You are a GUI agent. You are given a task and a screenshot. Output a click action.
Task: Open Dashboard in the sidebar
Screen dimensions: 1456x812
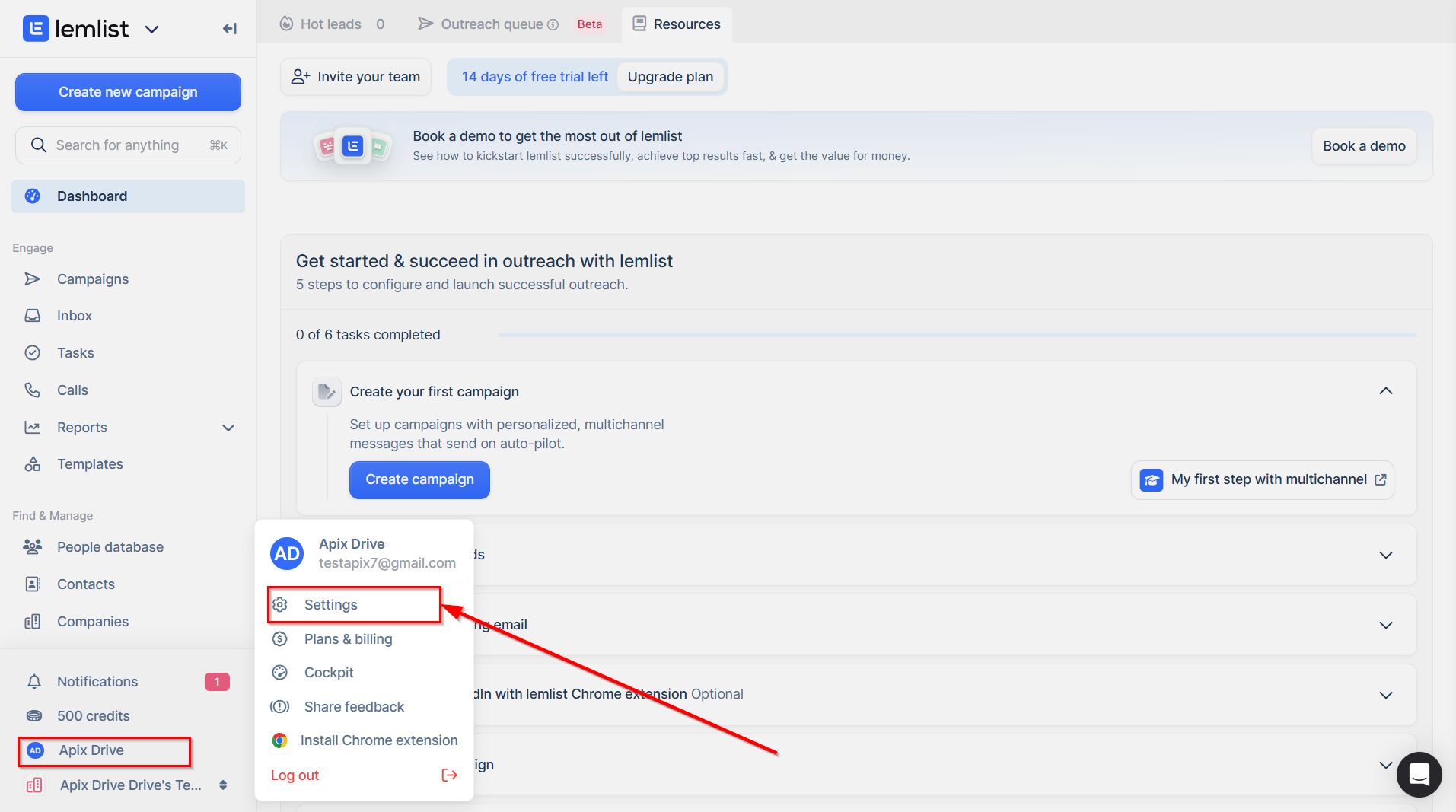point(128,196)
